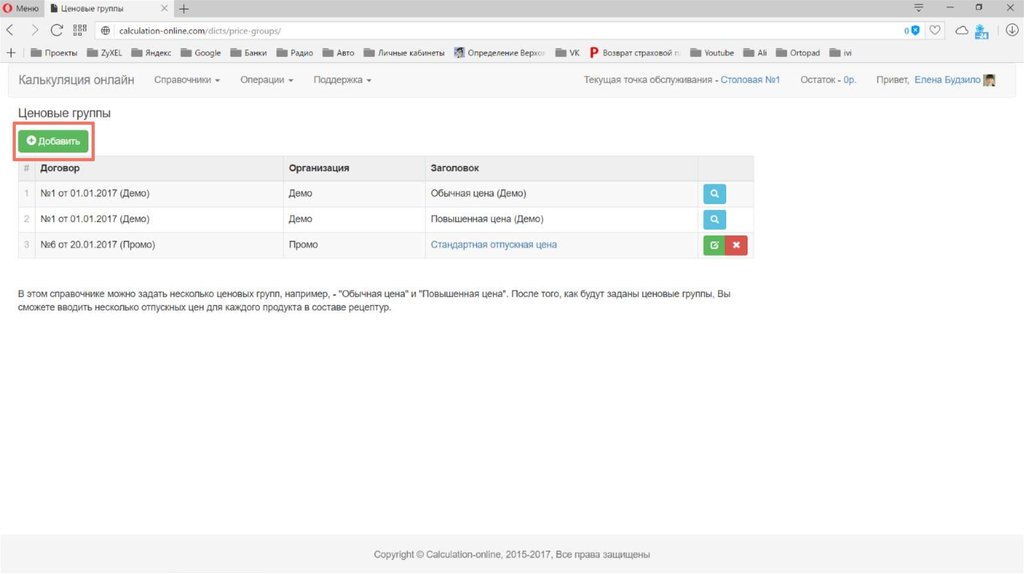Image resolution: width=1024 pixels, height=574 pixels.
Task: Click the Столовая №1 service point link
Action: click(x=750, y=80)
